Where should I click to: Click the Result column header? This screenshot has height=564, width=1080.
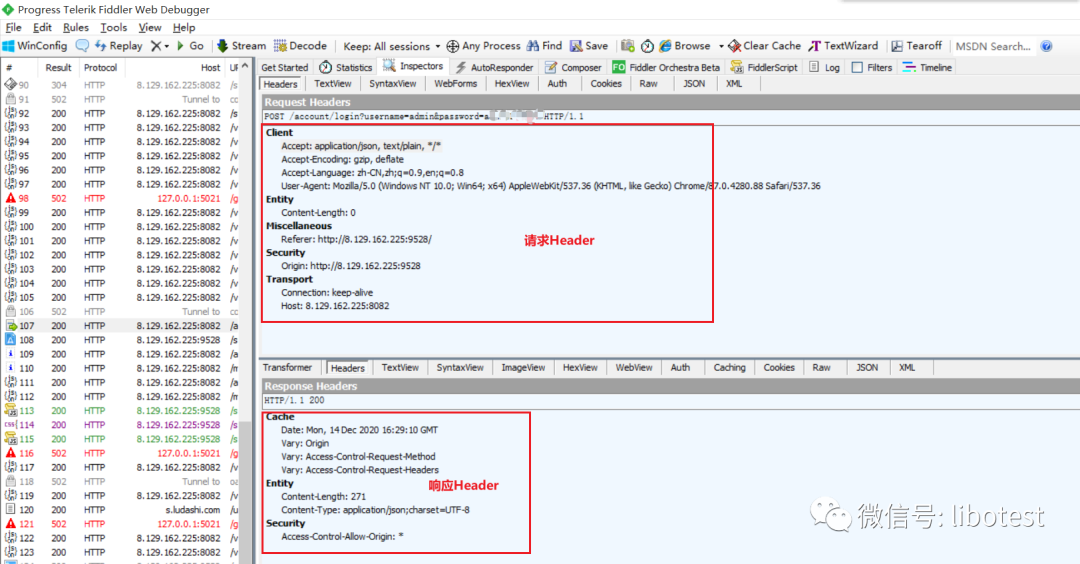click(x=59, y=67)
